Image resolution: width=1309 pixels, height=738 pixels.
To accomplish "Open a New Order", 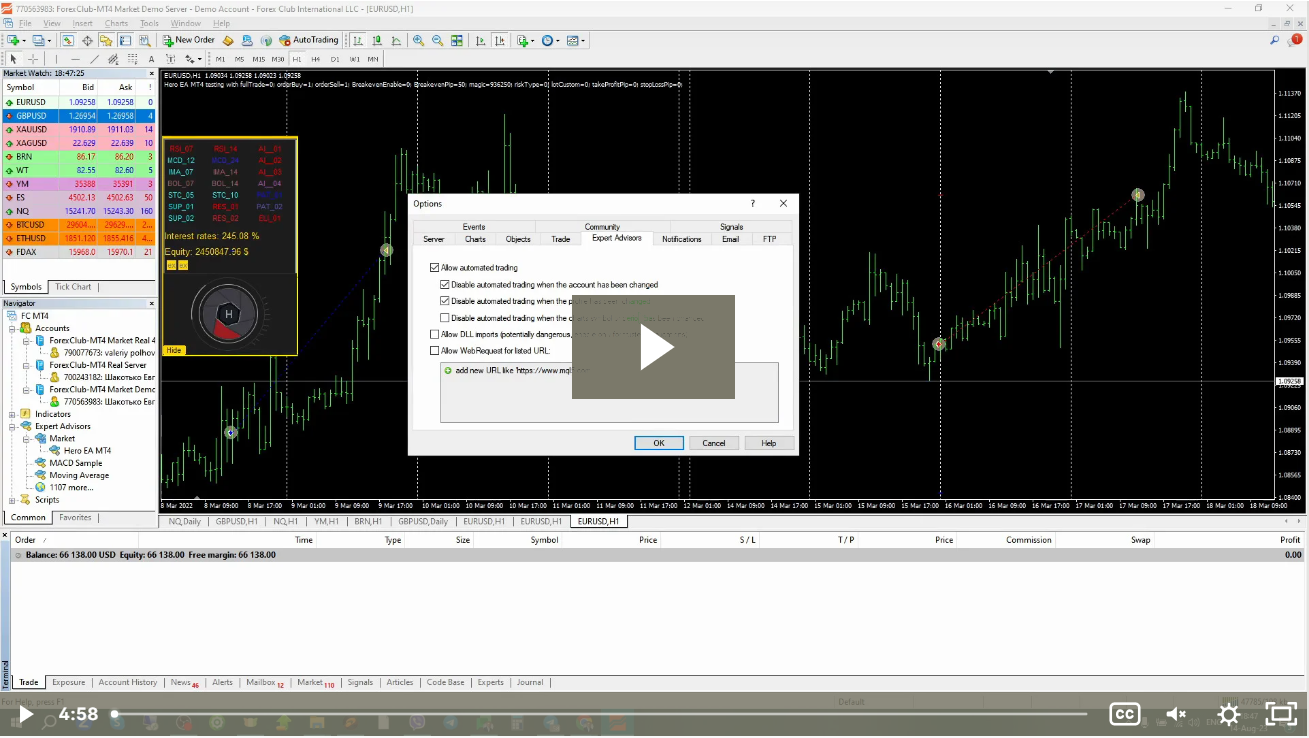I will [x=190, y=40].
